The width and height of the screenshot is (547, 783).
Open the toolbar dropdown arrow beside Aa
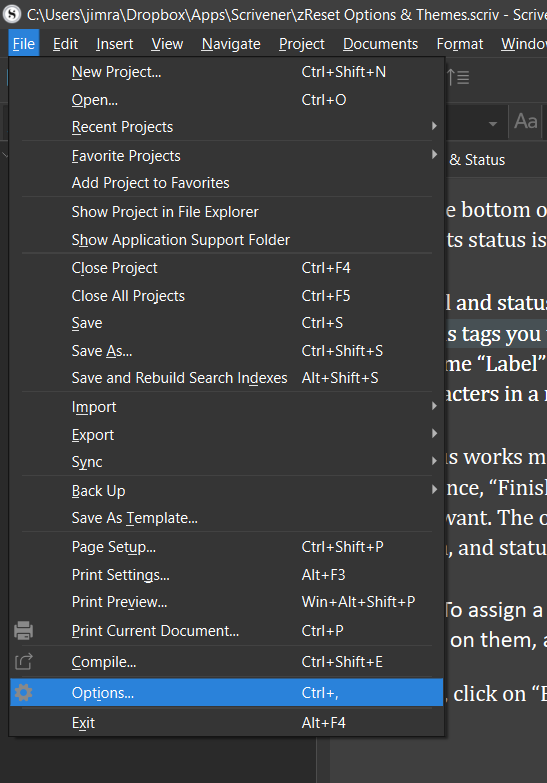click(493, 123)
